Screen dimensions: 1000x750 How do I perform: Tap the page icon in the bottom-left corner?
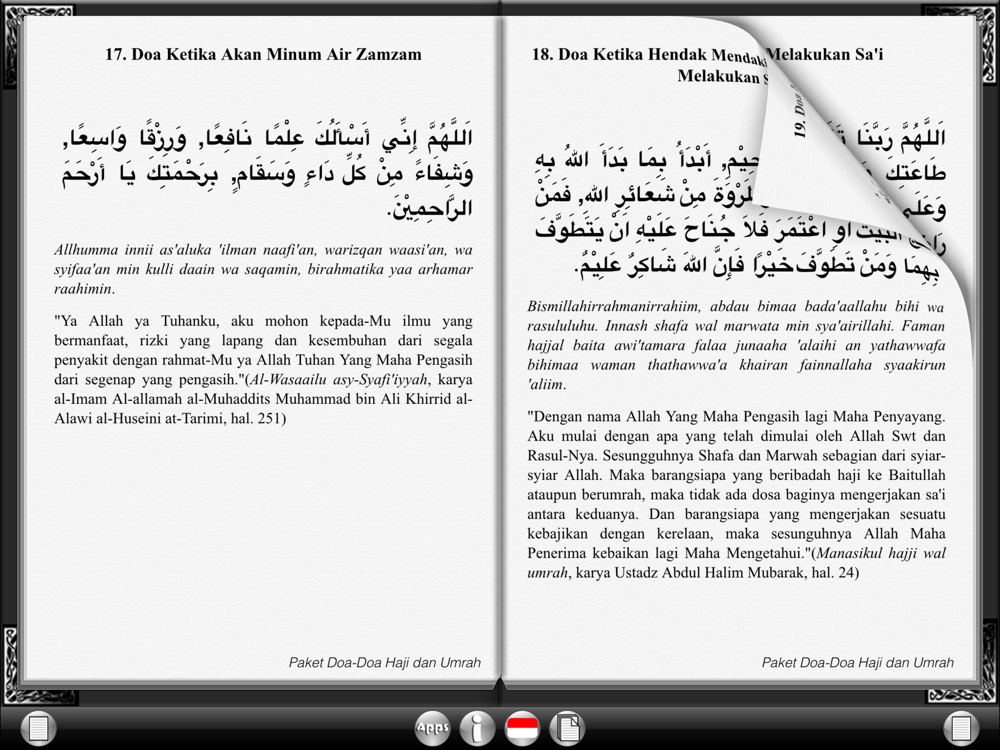(38, 728)
